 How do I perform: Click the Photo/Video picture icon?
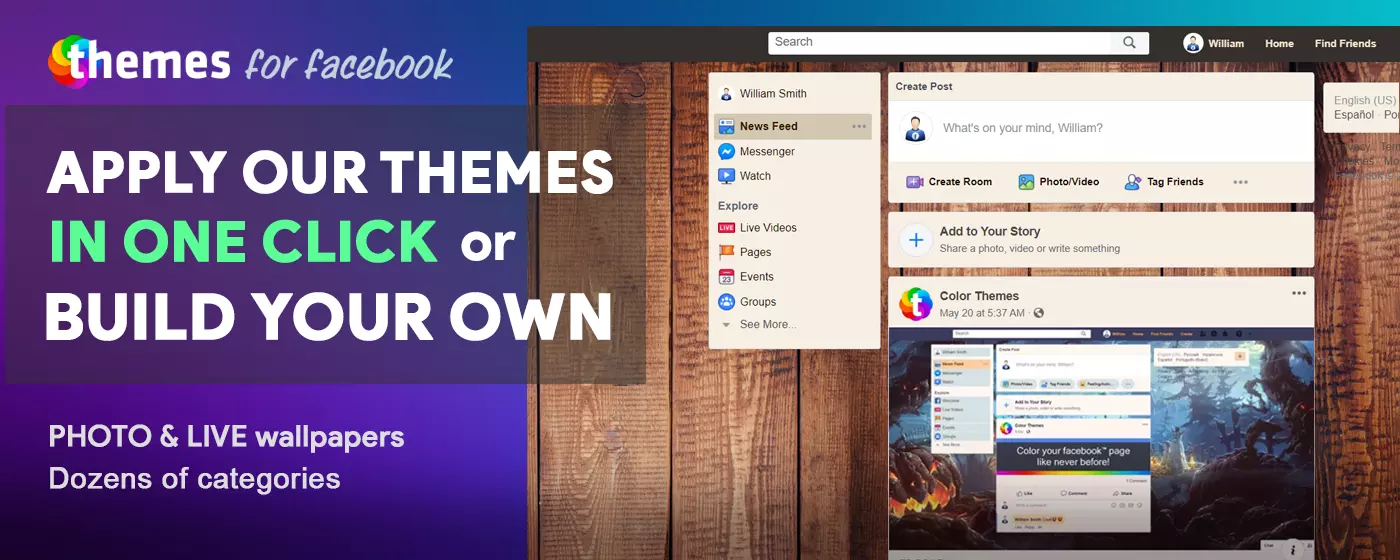coord(1026,182)
